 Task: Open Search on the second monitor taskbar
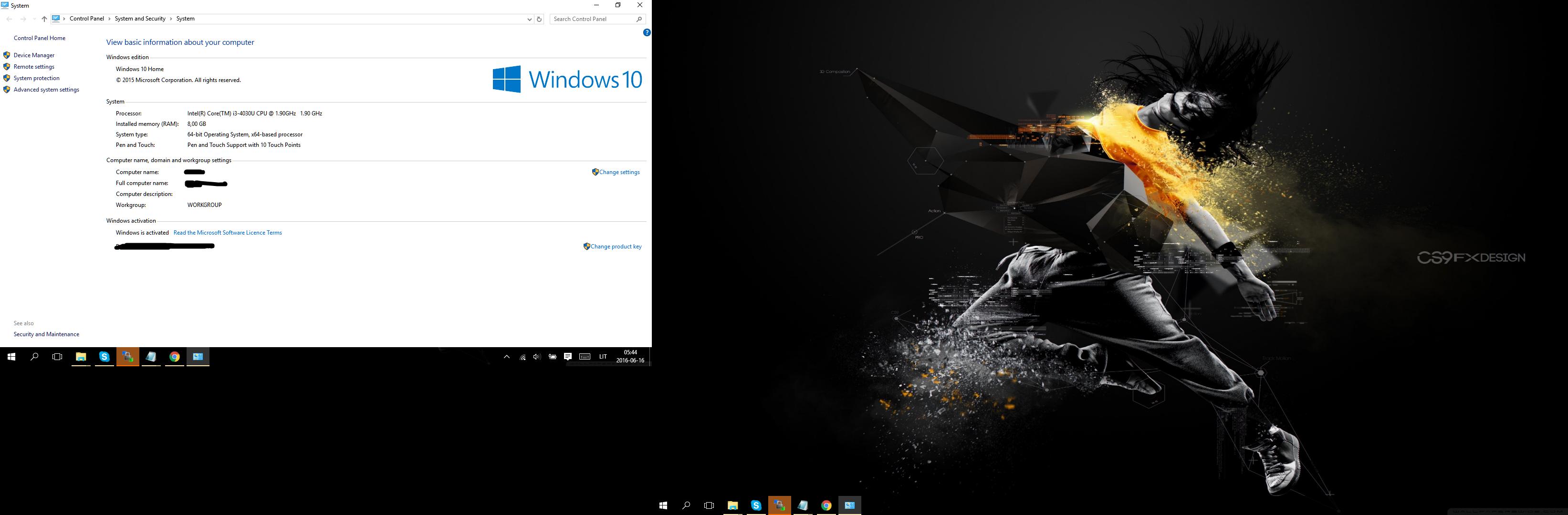pos(686,505)
